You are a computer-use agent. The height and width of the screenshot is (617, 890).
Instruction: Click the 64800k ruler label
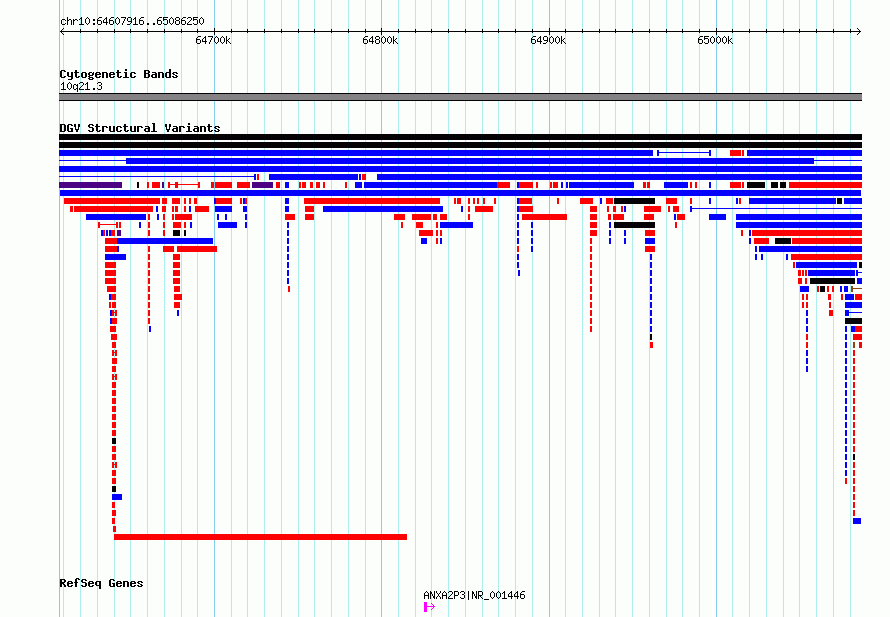(380, 40)
